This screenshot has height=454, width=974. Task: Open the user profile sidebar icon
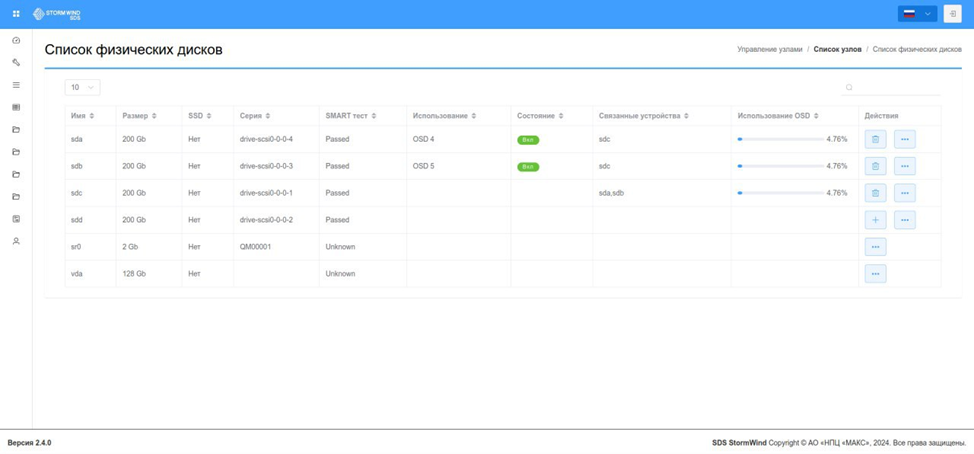point(17,241)
